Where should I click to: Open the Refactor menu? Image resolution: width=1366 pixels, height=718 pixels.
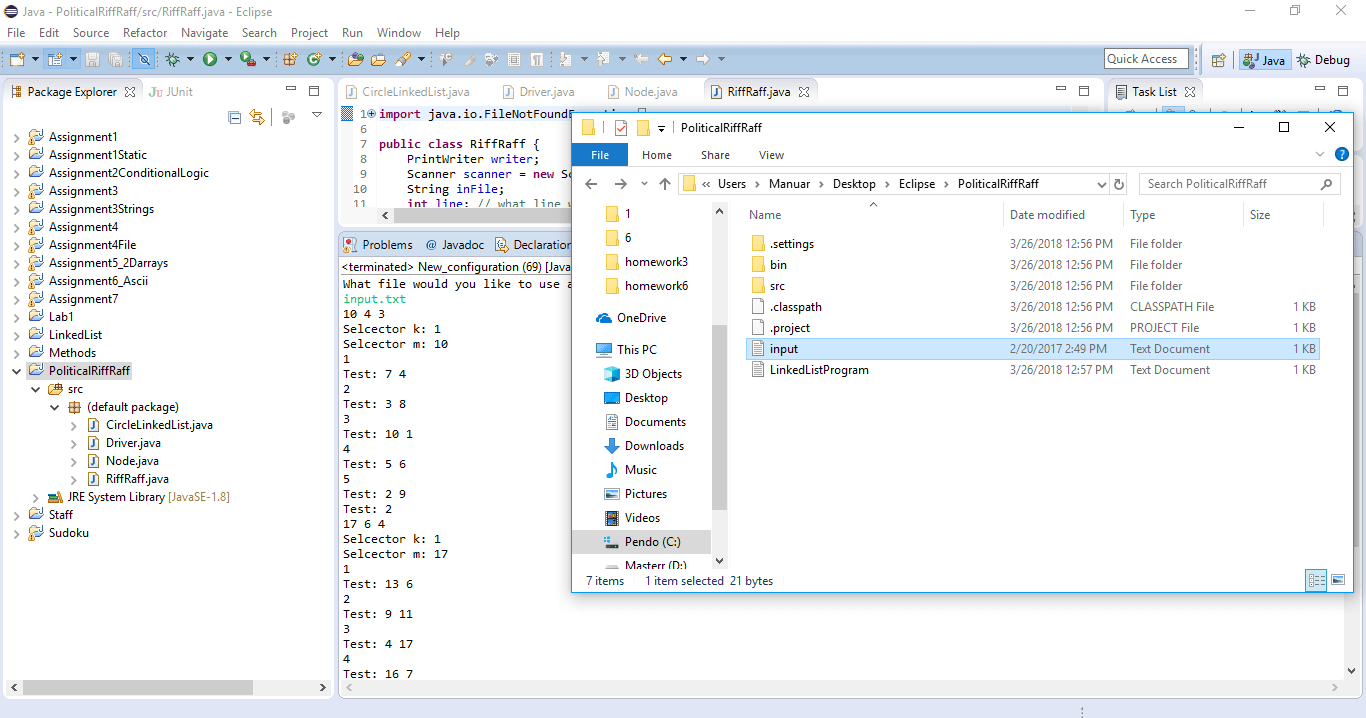click(x=145, y=33)
